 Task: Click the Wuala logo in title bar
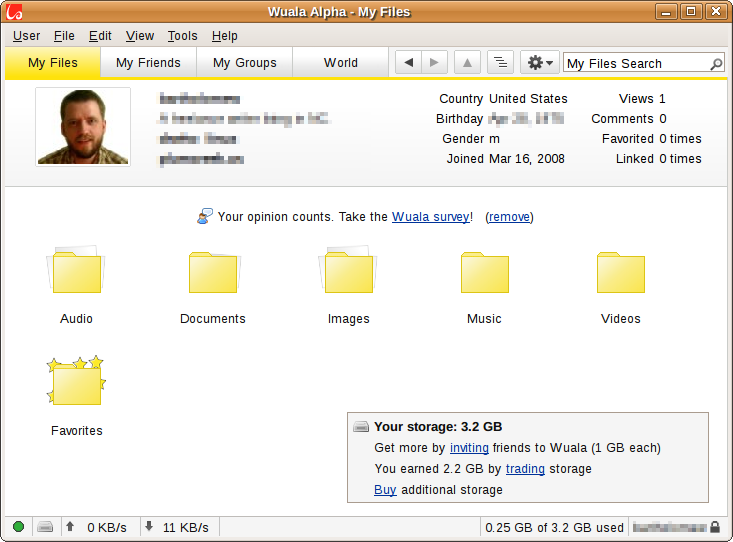(14, 12)
